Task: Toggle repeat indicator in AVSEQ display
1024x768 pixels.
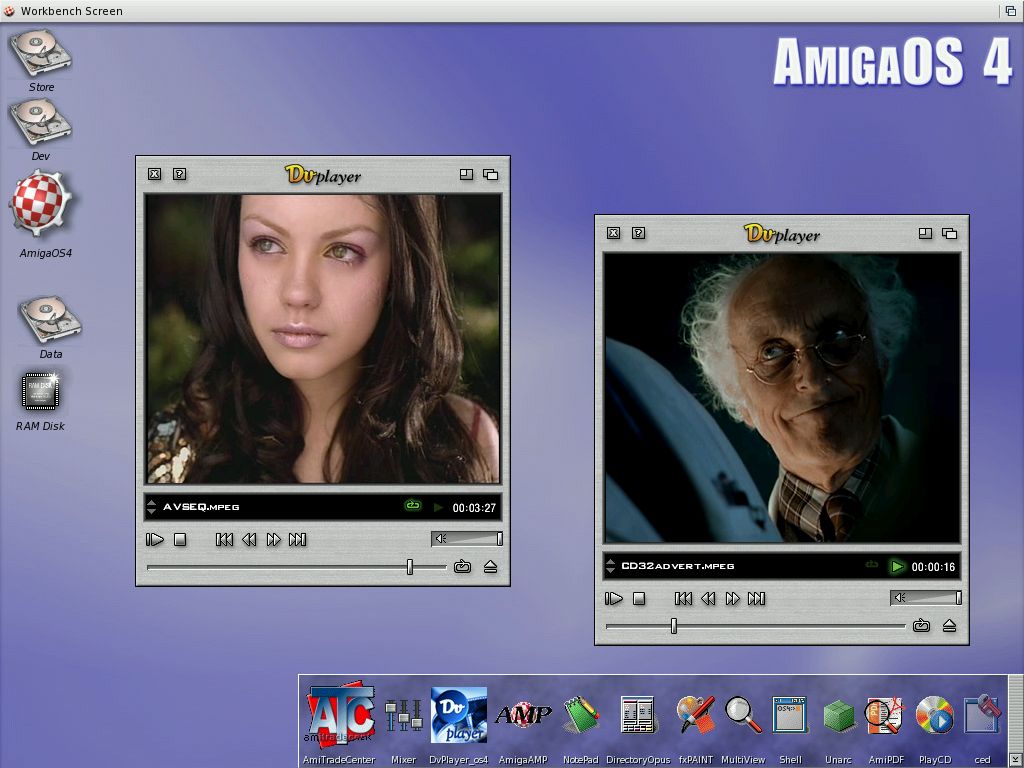Action: [413, 505]
